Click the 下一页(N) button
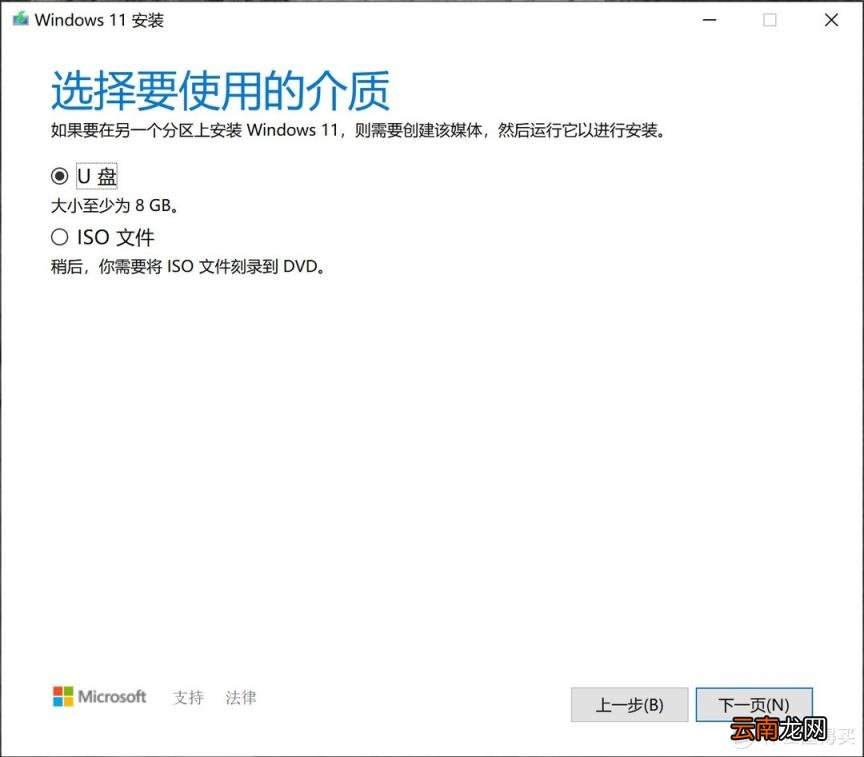 [x=754, y=705]
